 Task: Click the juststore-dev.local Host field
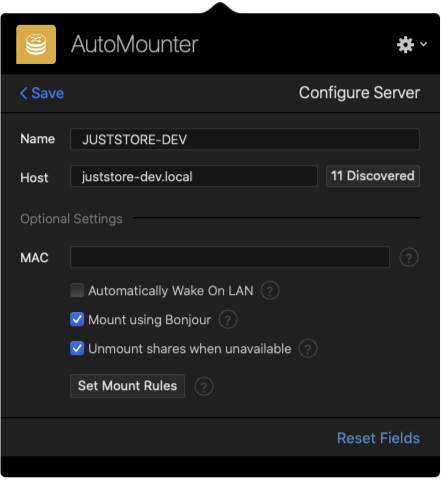pos(194,176)
